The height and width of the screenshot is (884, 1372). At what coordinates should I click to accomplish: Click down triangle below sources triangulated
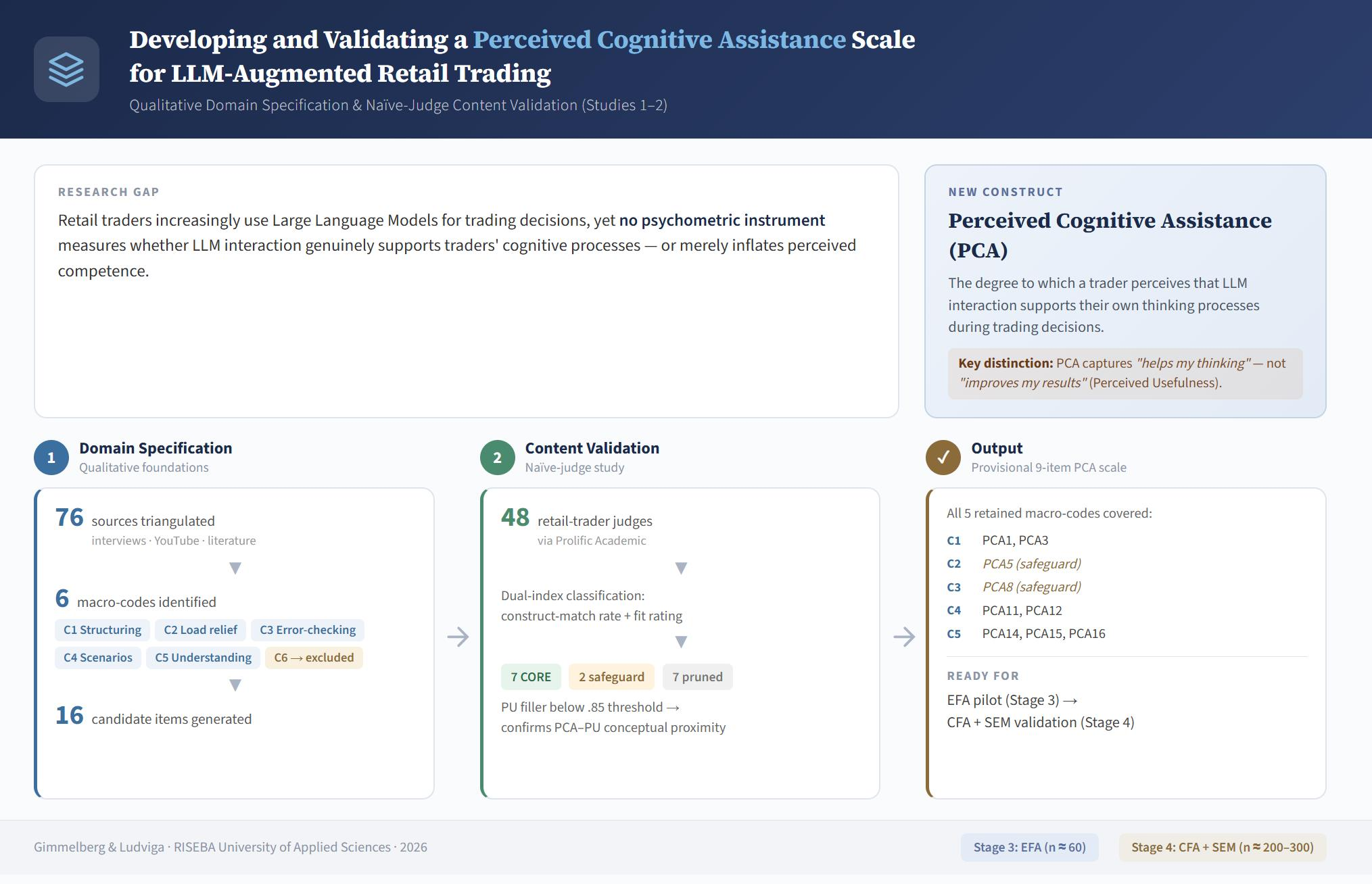coord(235,568)
